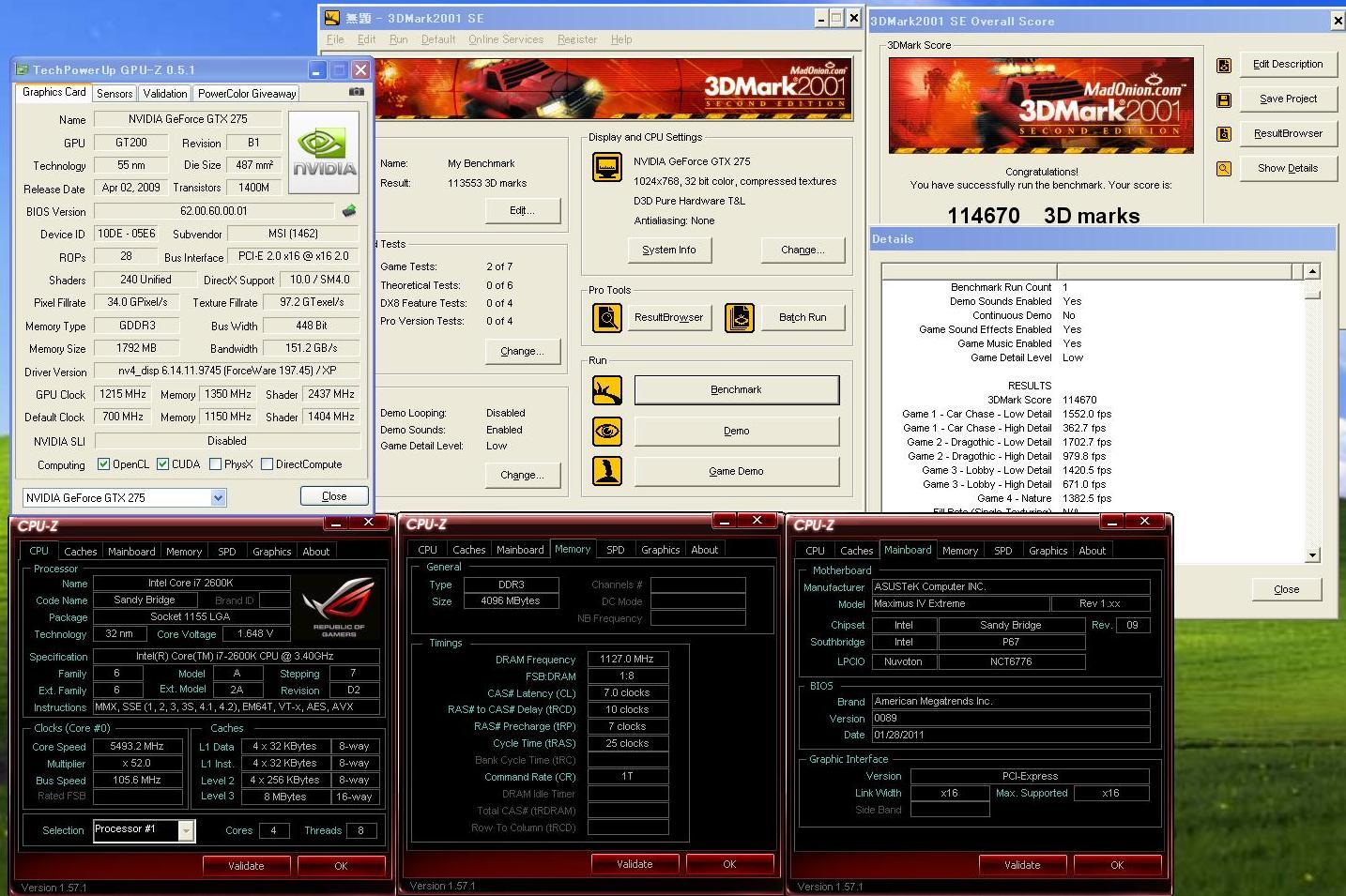Click the GPU-Z screenshot camera icon
1346x896 pixels.
(356, 92)
